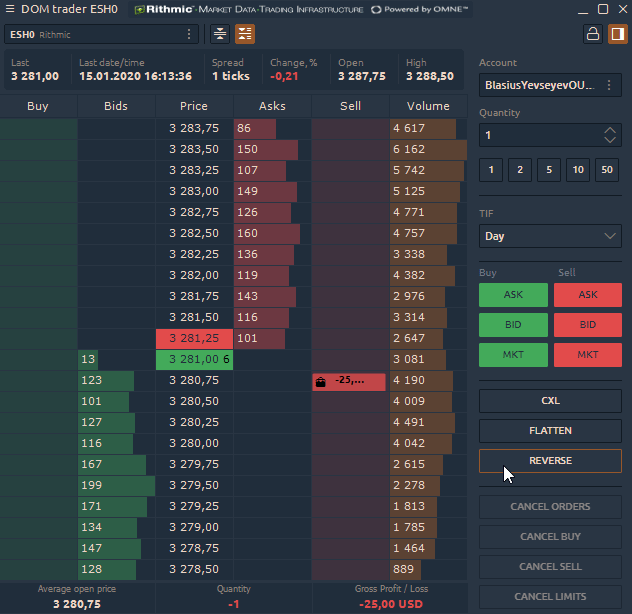This screenshot has width=632, height=614.
Task: Click the Change -0,21 value
Action: [284, 76]
